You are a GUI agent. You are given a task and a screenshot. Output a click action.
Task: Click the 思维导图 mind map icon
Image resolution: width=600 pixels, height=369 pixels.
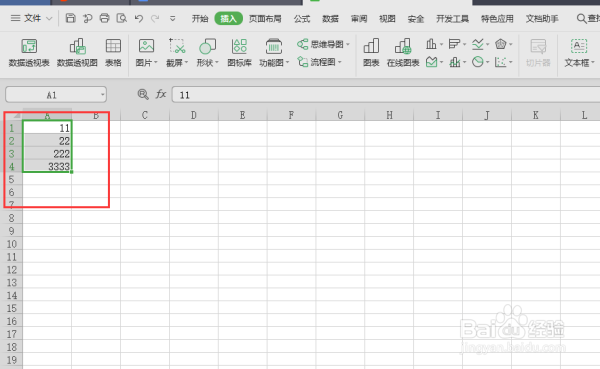point(302,44)
